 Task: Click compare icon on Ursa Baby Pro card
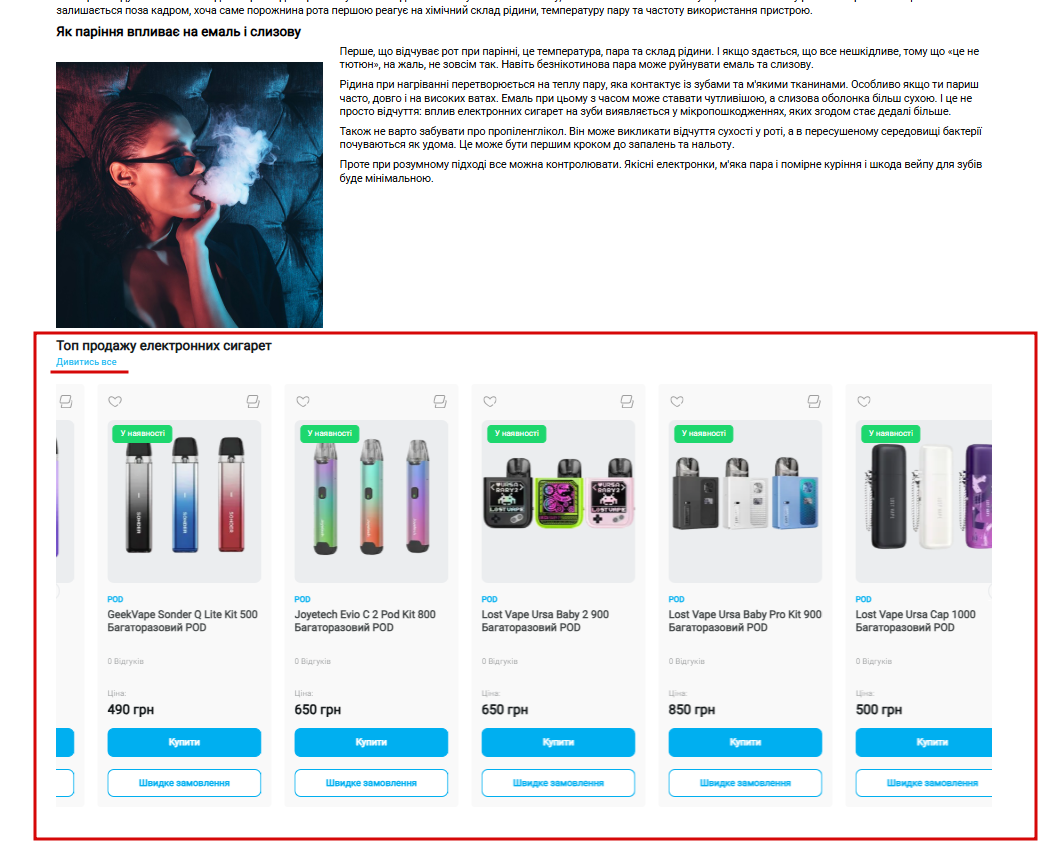(x=814, y=401)
